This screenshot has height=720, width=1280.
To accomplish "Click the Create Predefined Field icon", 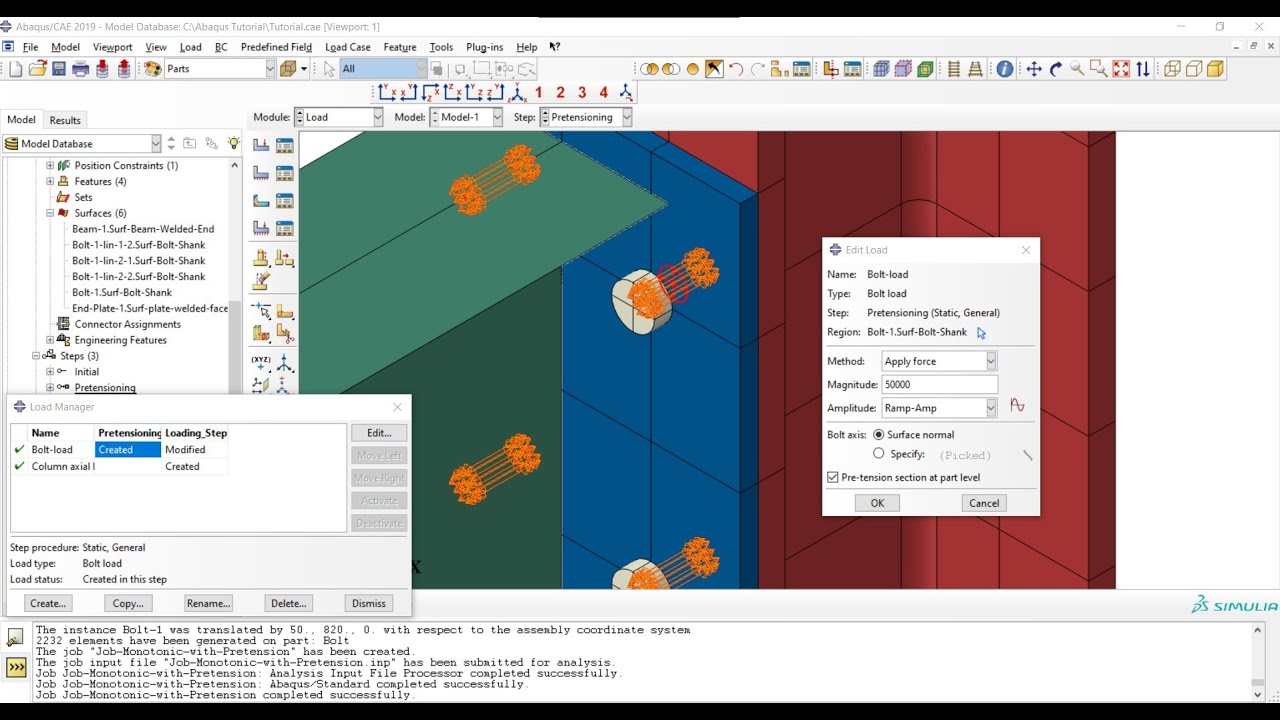I will pyautogui.click(x=261, y=201).
